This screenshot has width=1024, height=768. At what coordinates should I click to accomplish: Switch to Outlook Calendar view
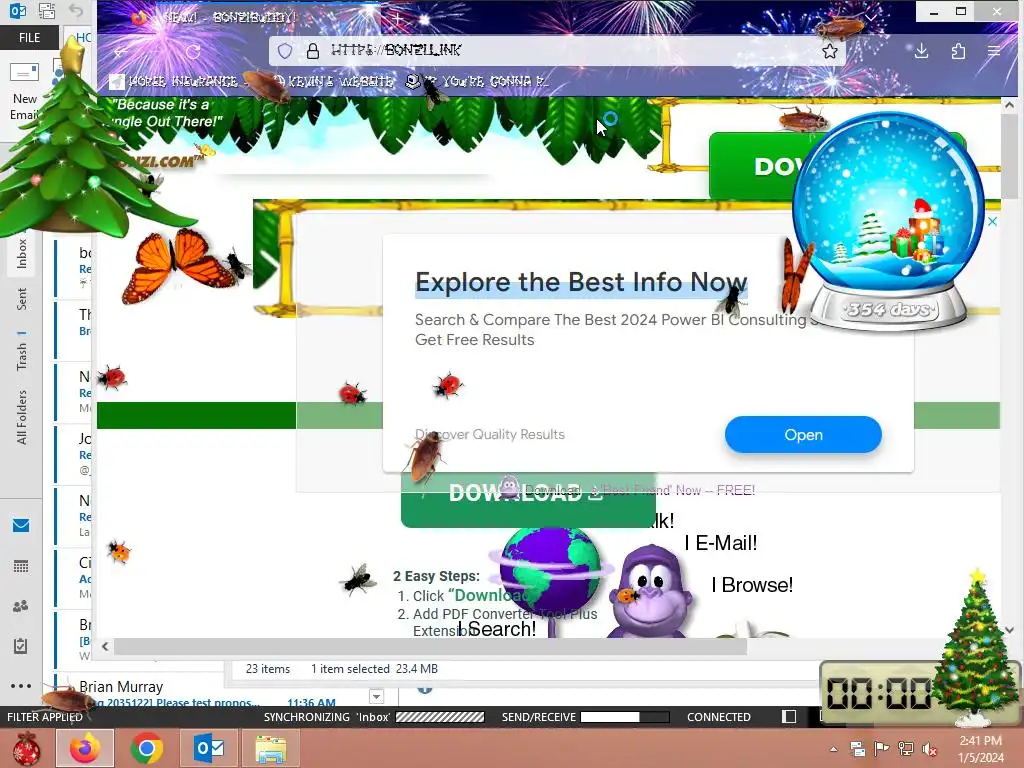pos(21,566)
